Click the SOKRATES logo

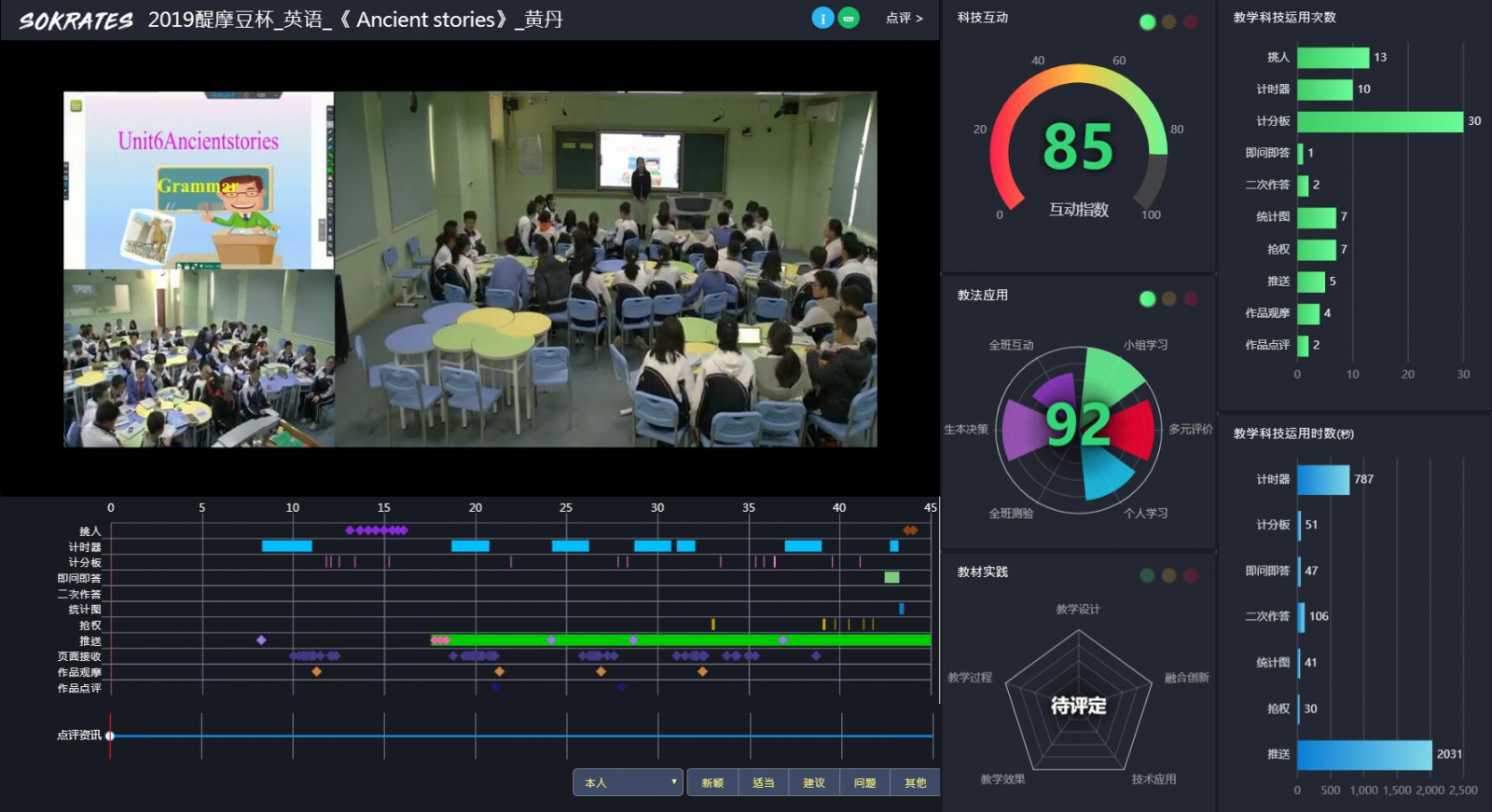[x=76, y=21]
